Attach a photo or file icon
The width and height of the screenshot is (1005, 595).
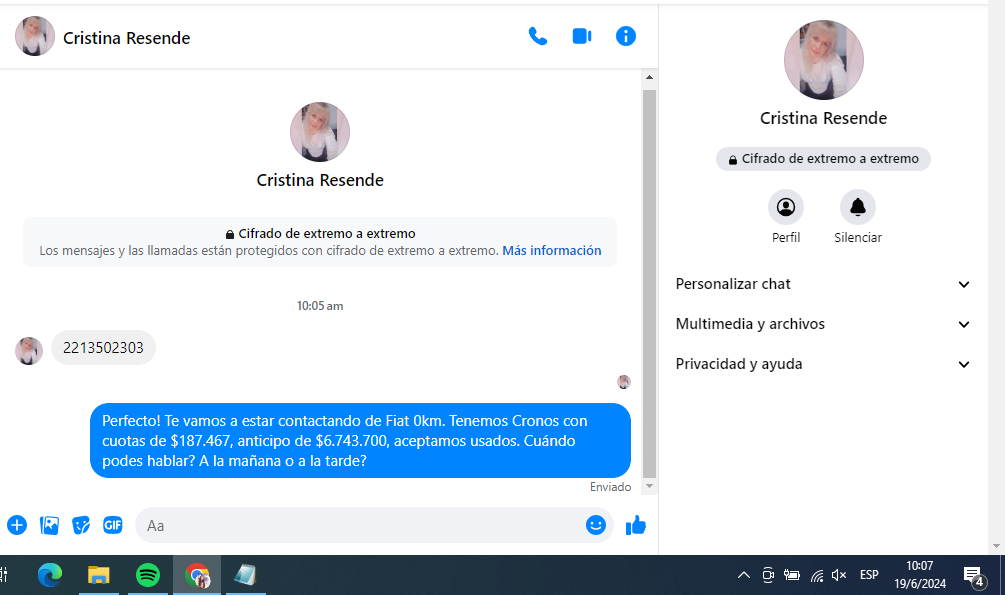pos(49,525)
